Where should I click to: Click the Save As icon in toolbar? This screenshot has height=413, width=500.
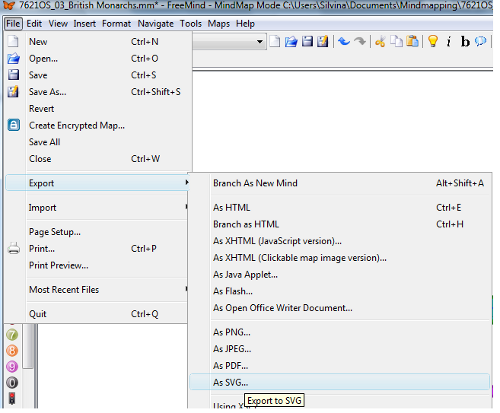[323, 42]
